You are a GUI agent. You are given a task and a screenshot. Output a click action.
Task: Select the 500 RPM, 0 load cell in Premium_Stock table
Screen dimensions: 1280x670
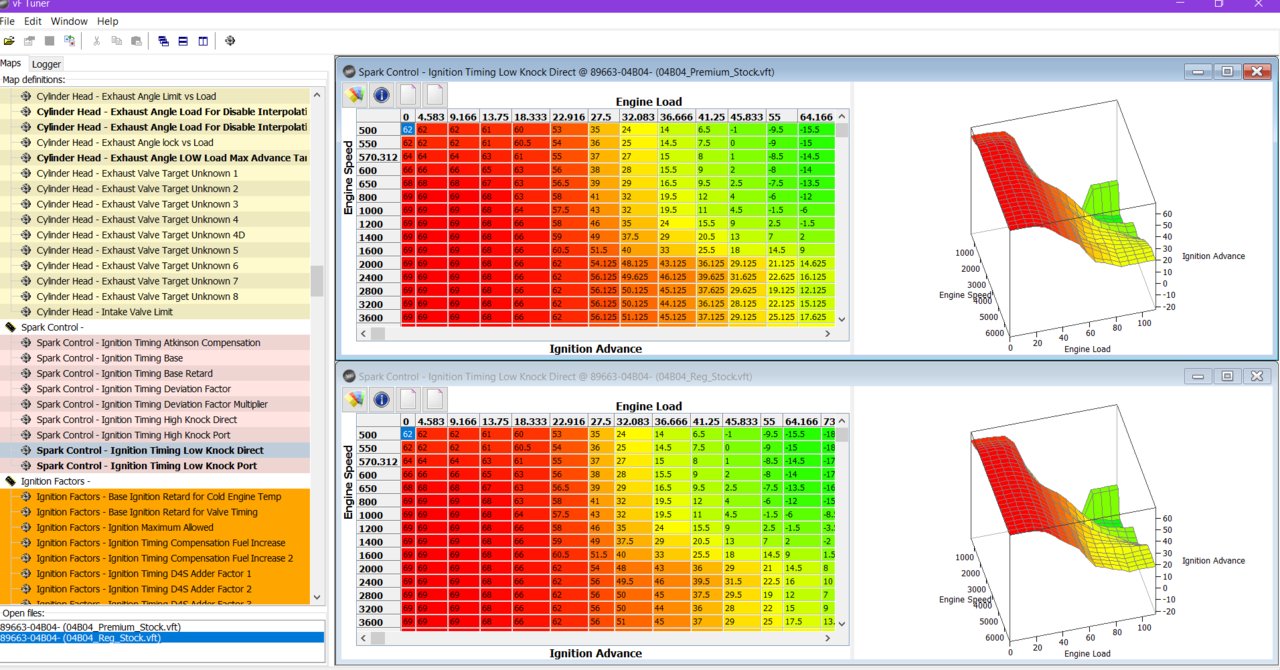click(407, 129)
